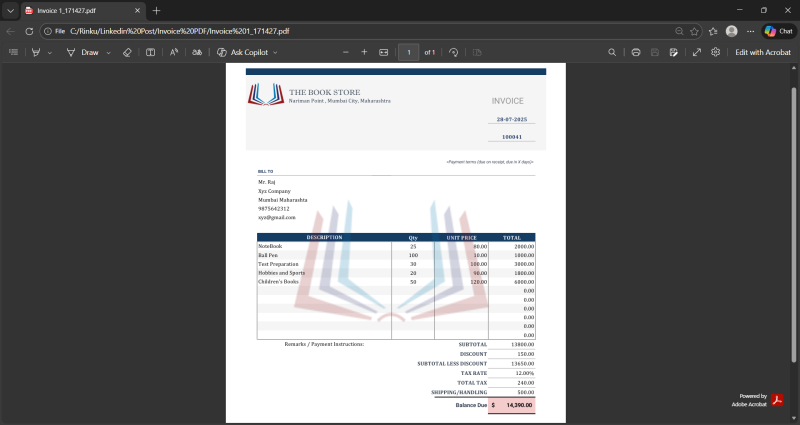Open PDF viewer settings gear

(x=715, y=52)
